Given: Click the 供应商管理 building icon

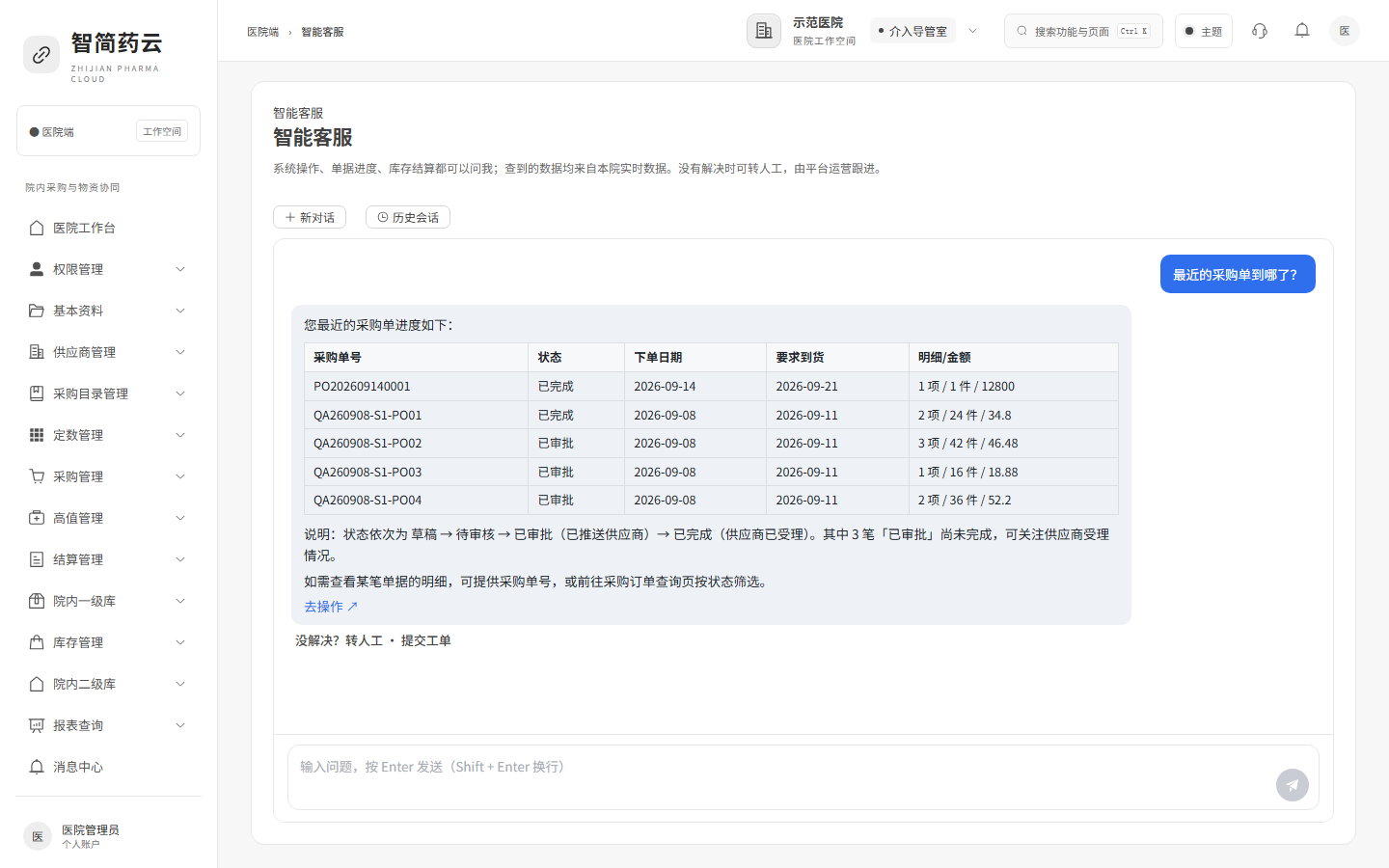Looking at the screenshot, I should [37, 352].
